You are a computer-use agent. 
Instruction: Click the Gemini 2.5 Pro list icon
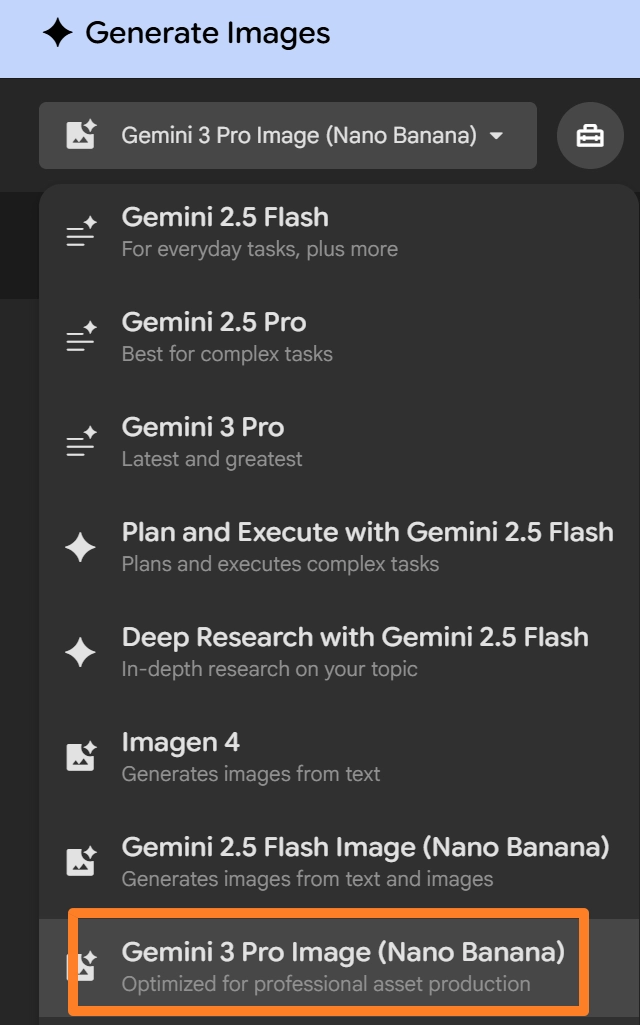pyautogui.click(x=81, y=337)
